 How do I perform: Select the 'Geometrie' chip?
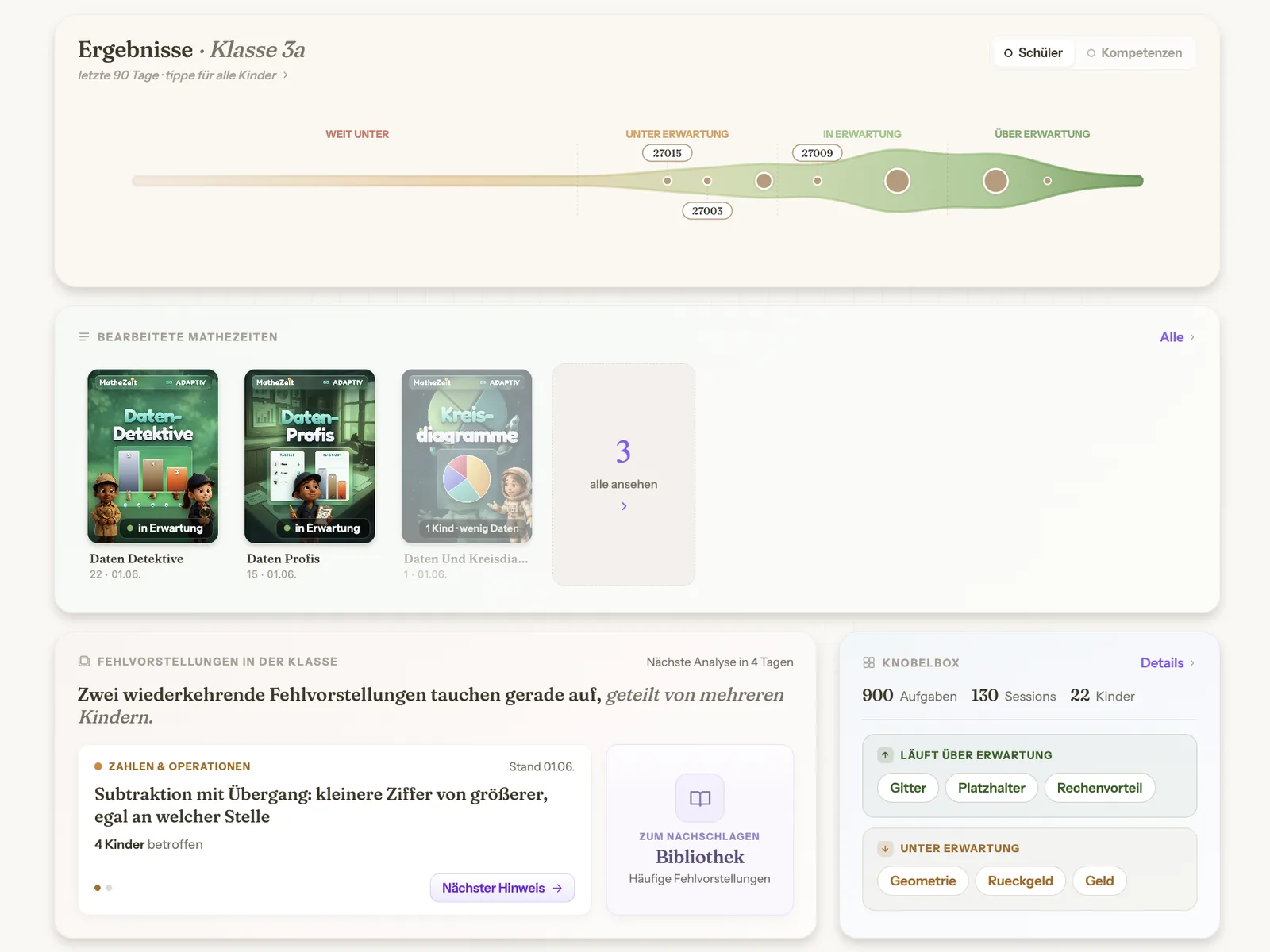[x=923, y=881]
